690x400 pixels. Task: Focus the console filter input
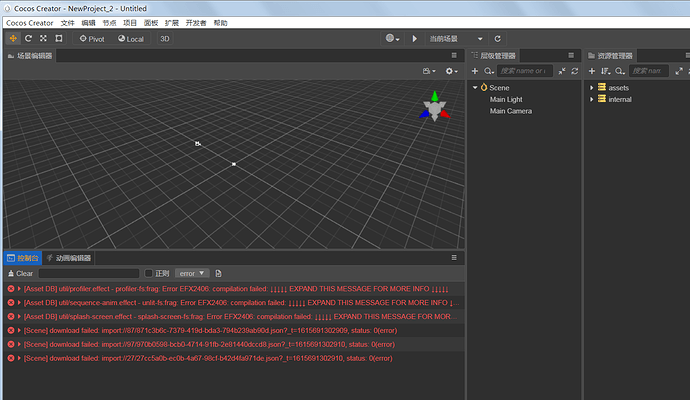tap(89, 273)
